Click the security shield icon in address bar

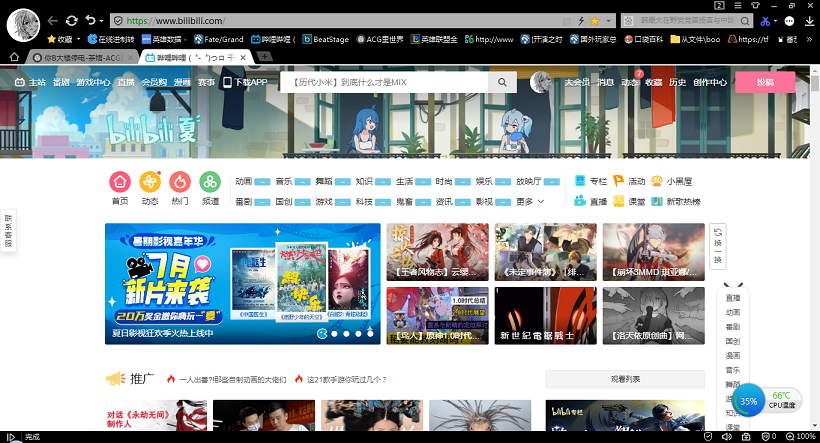(x=118, y=21)
